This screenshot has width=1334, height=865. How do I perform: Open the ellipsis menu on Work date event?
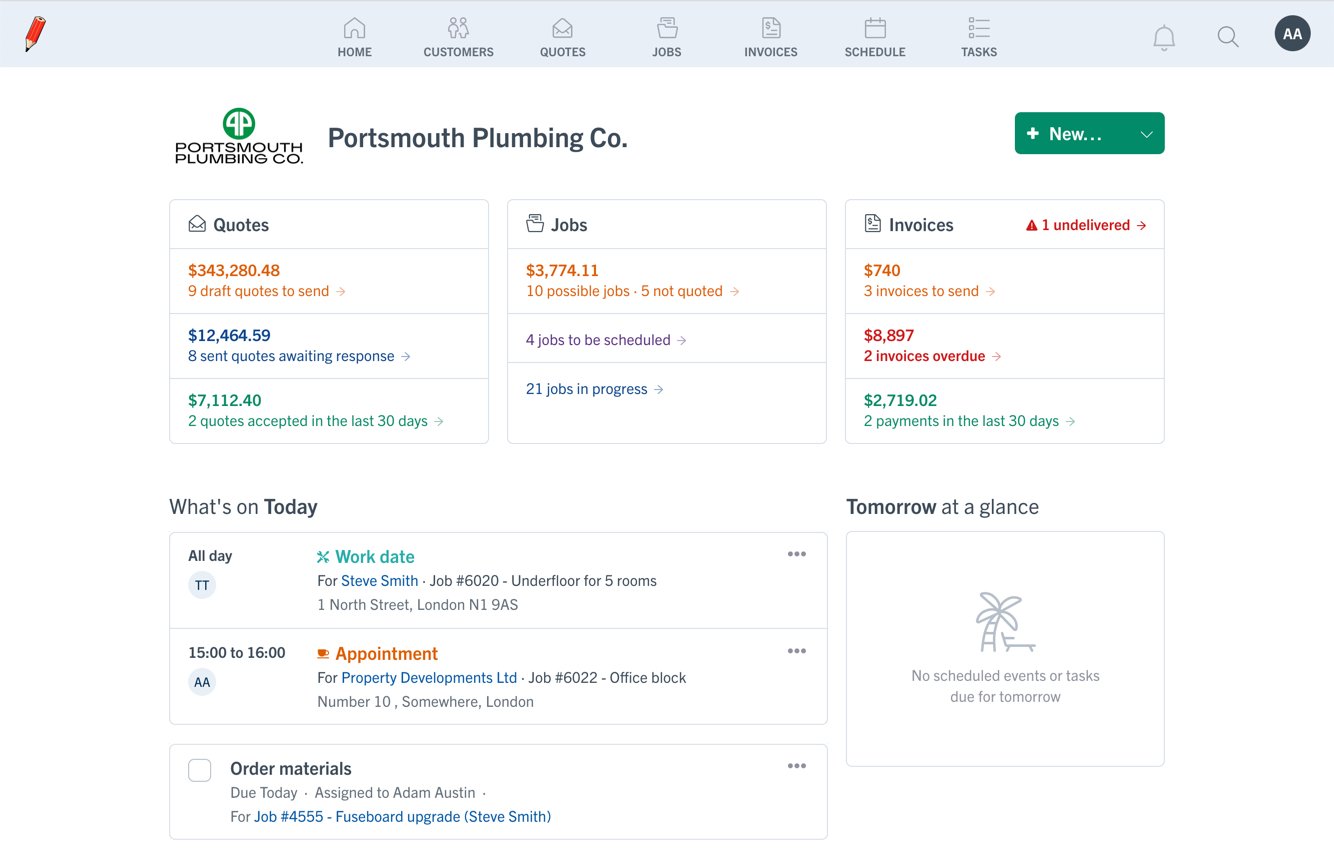(x=797, y=553)
